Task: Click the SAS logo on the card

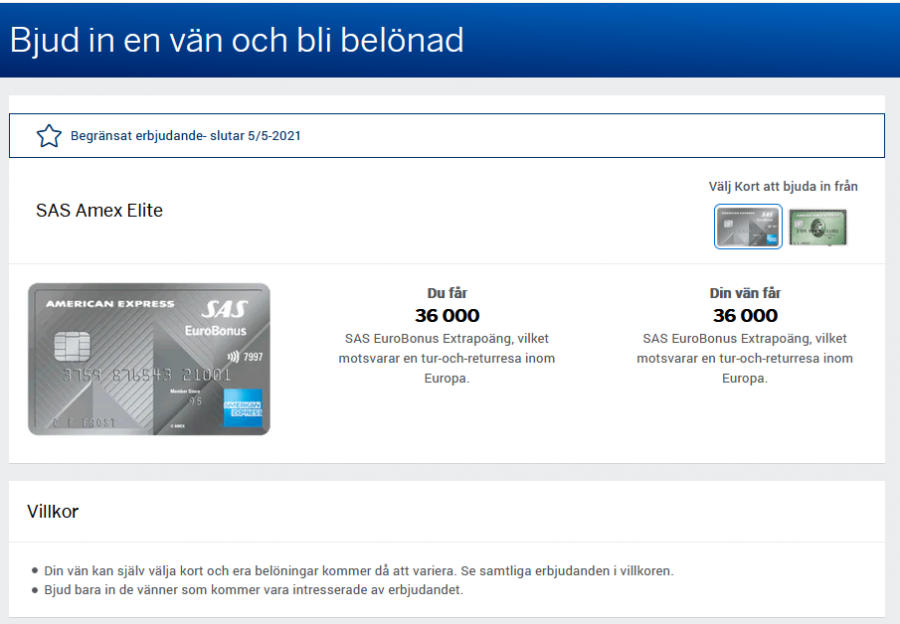Action: tap(223, 309)
